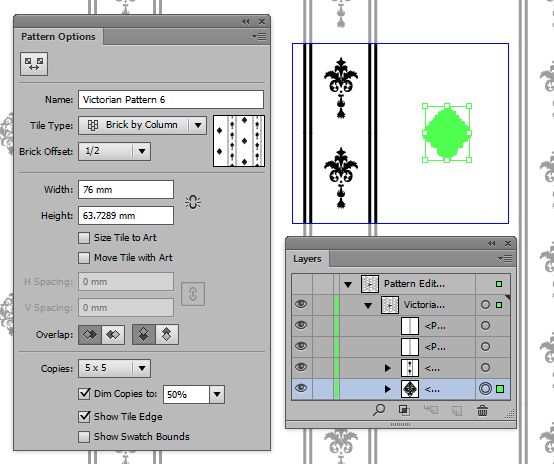The height and width of the screenshot is (464, 554).
Task: Click the Pattern Tile Tool icon
Action: pos(34,64)
